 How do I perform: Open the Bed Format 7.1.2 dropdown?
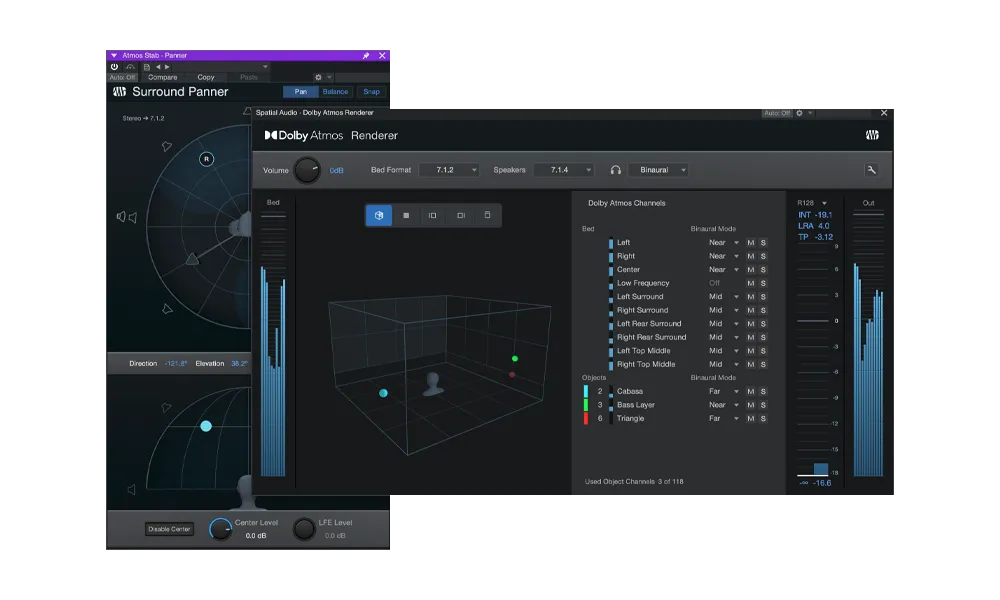[449, 170]
